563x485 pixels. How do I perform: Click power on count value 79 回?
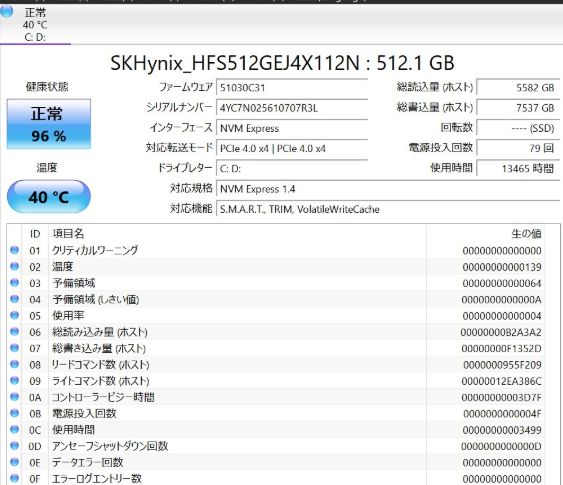point(518,149)
